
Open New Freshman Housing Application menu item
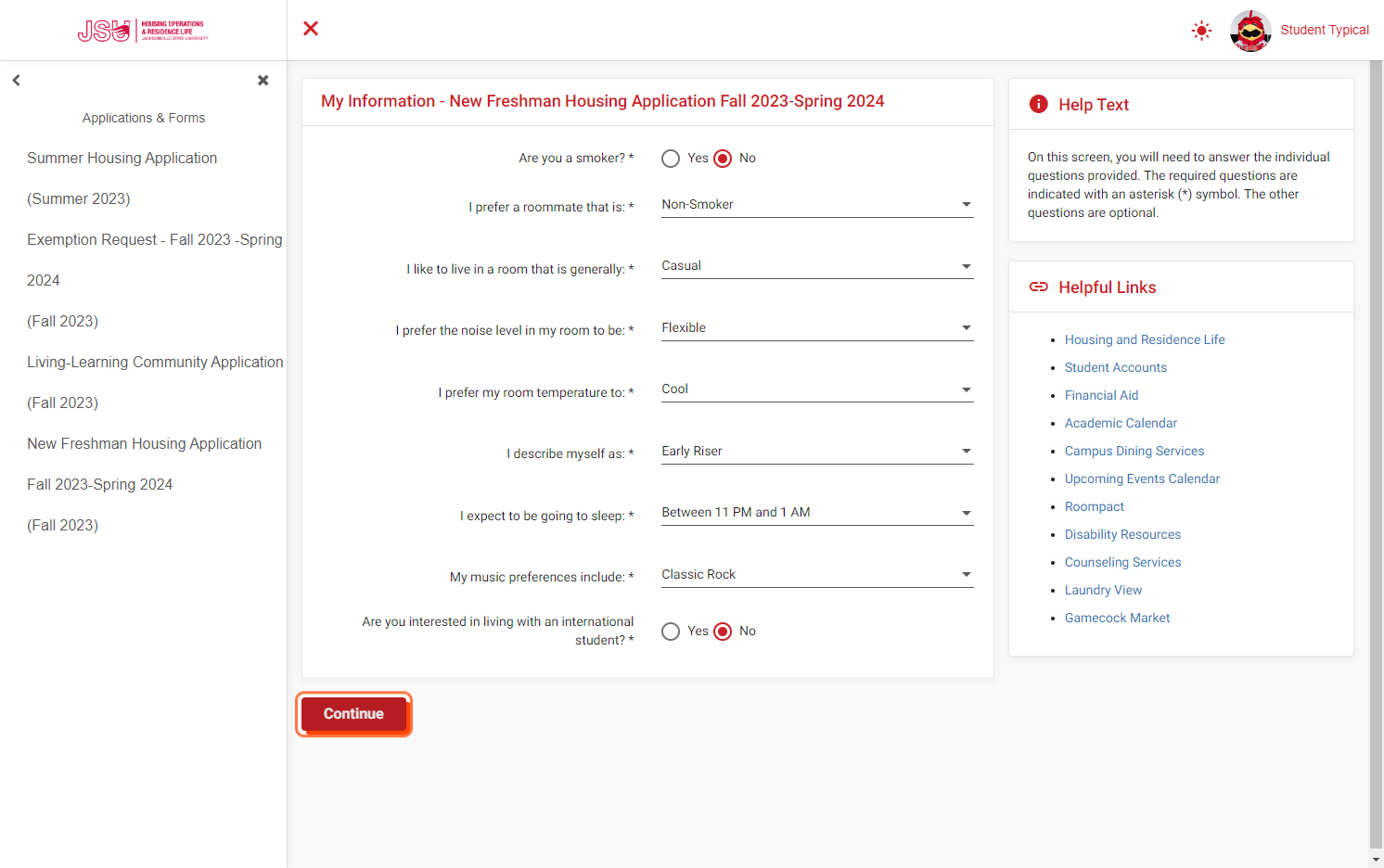(144, 484)
